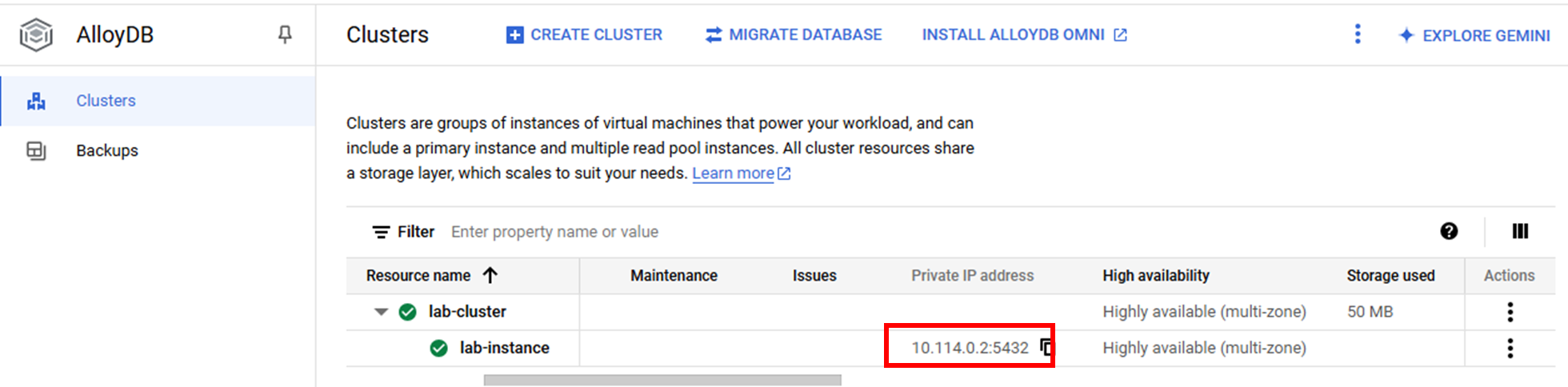
Task: Click the Private IP address column header
Action: click(972, 276)
